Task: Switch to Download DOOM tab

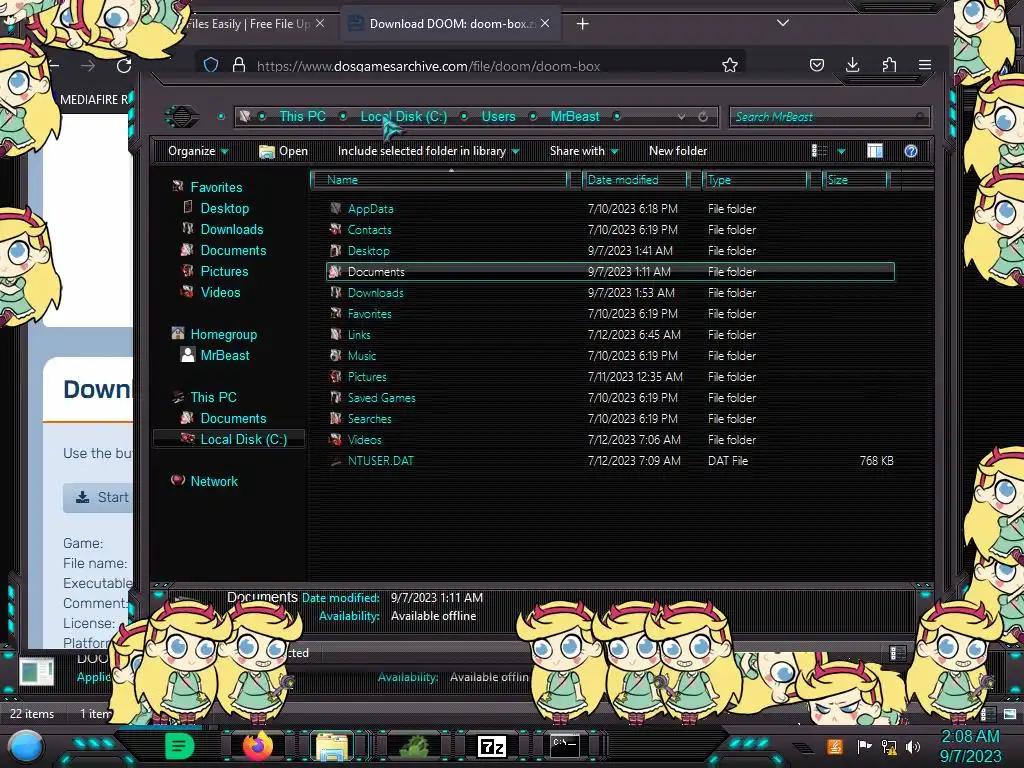Action: coord(449,24)
